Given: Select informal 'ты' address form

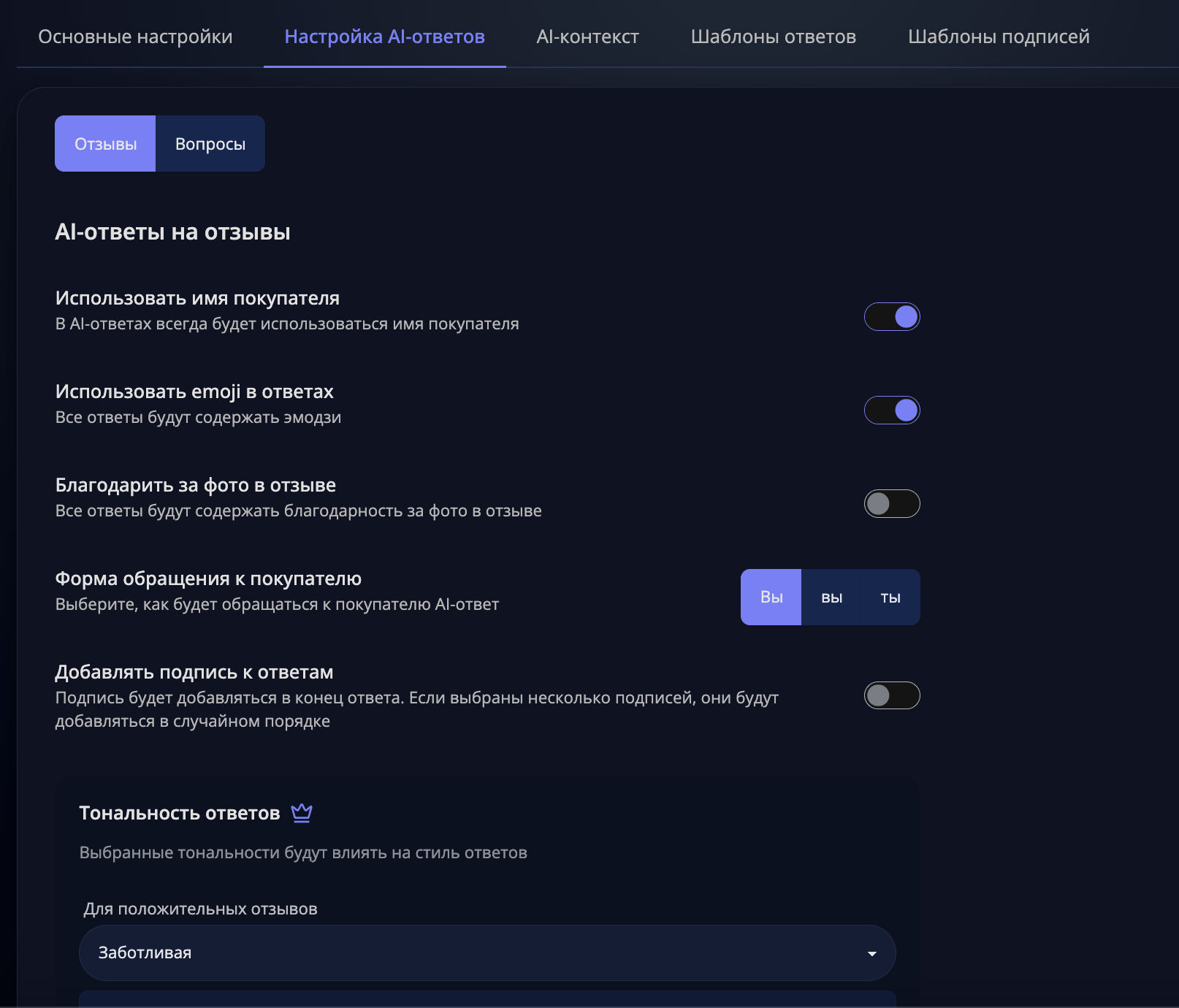Looking at the screenshot, I should 891,597.
